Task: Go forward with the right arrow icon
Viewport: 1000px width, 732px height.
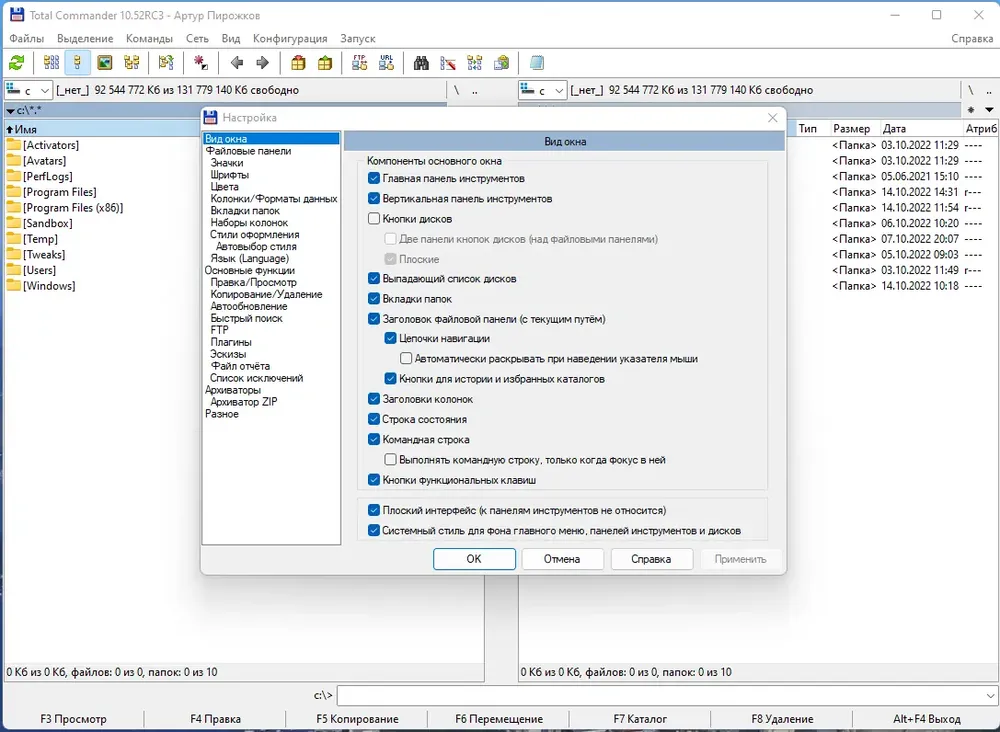Action: coord(262,62)
